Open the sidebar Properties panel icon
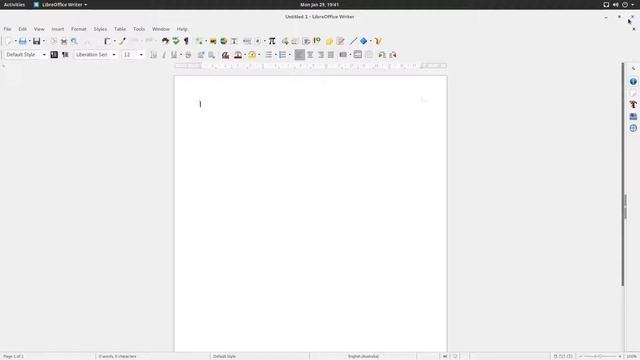The image size is (640, 360). [633, 82]
